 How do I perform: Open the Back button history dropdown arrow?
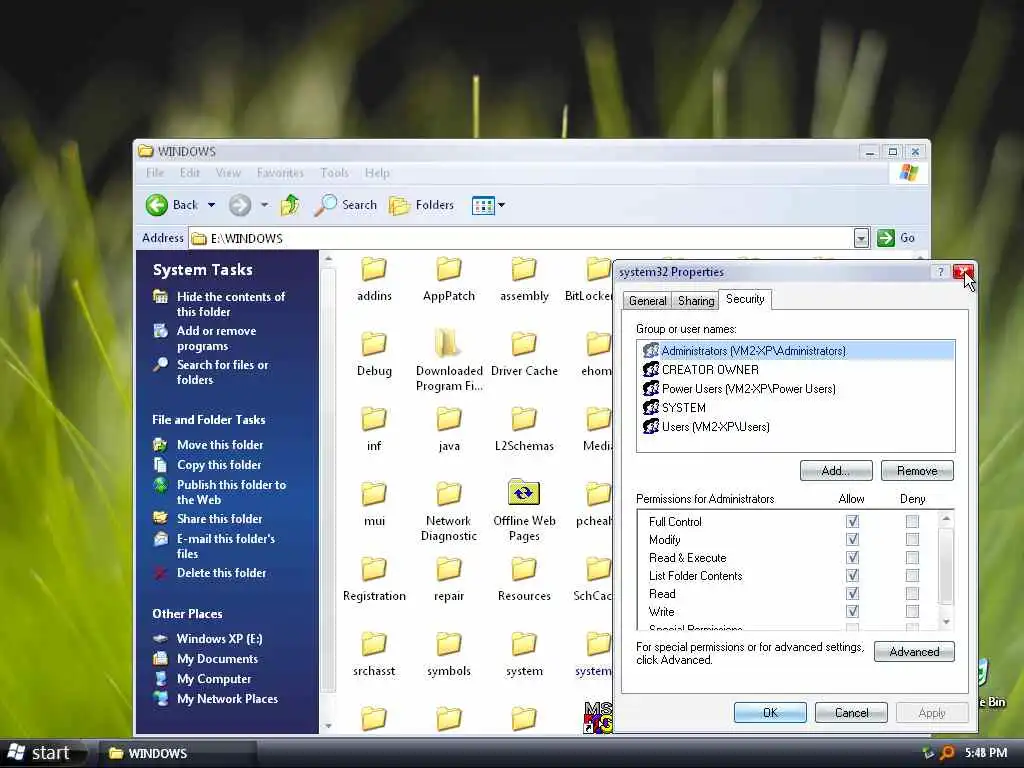(212, 205)
